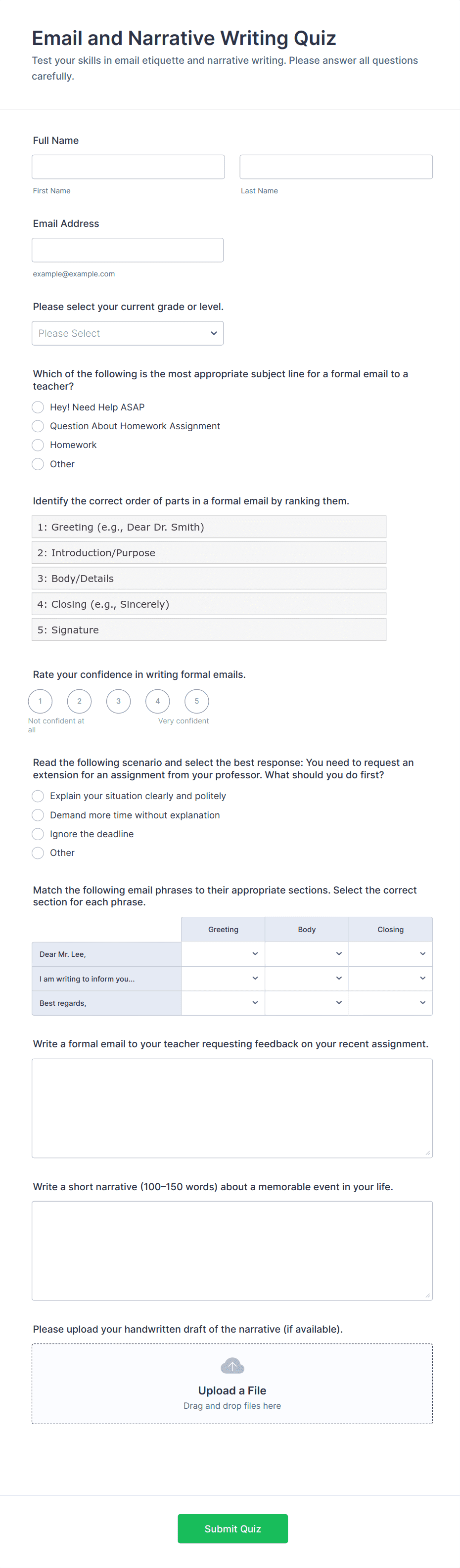Viewport: 460px width, 1568px height.
Task: Focus the First Name field
Action: [x=128, y=167]
